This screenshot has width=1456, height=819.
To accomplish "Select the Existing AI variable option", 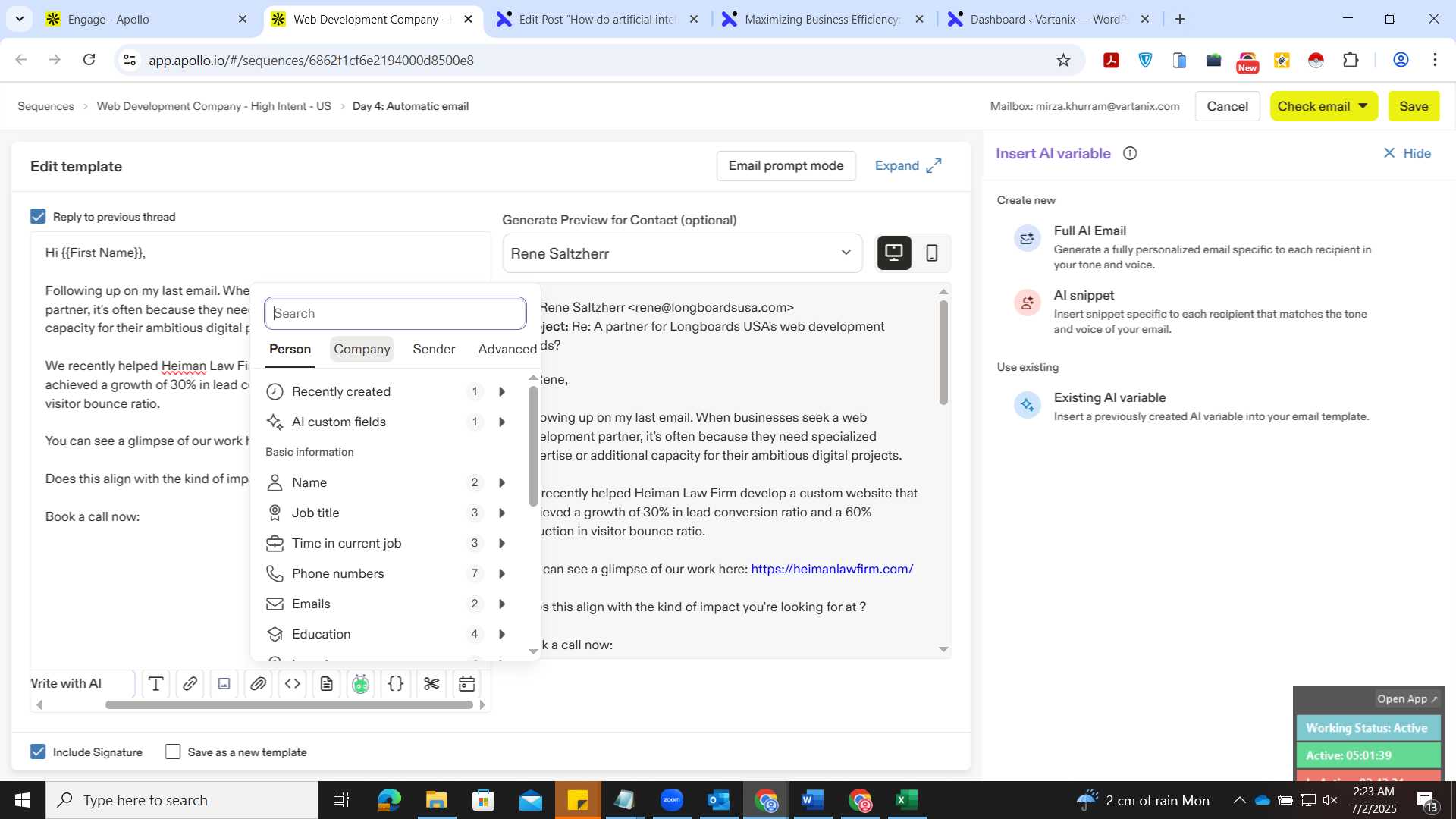I will pyautogui.click(x=1194, y=406).
